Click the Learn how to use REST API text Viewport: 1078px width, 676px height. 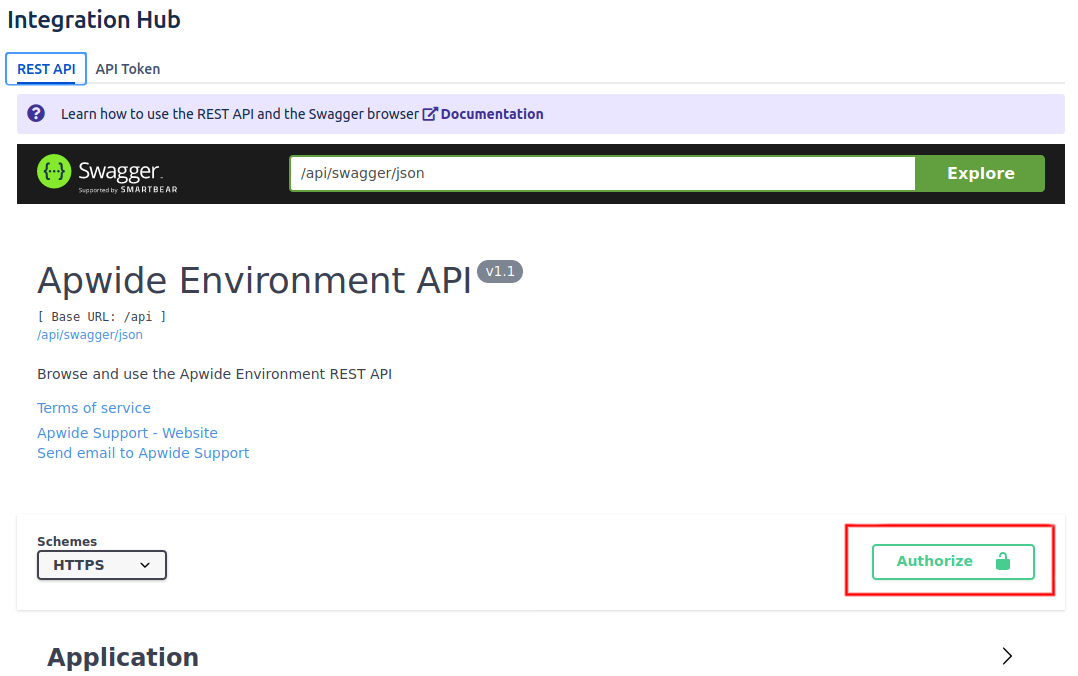coord(240,113)
